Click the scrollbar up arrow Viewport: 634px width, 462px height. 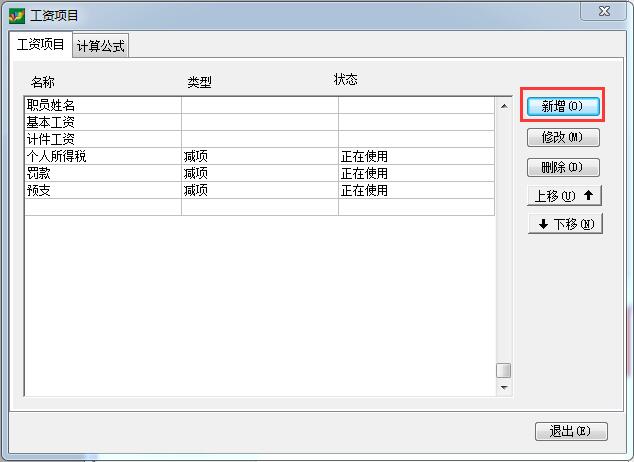[504, 106]
